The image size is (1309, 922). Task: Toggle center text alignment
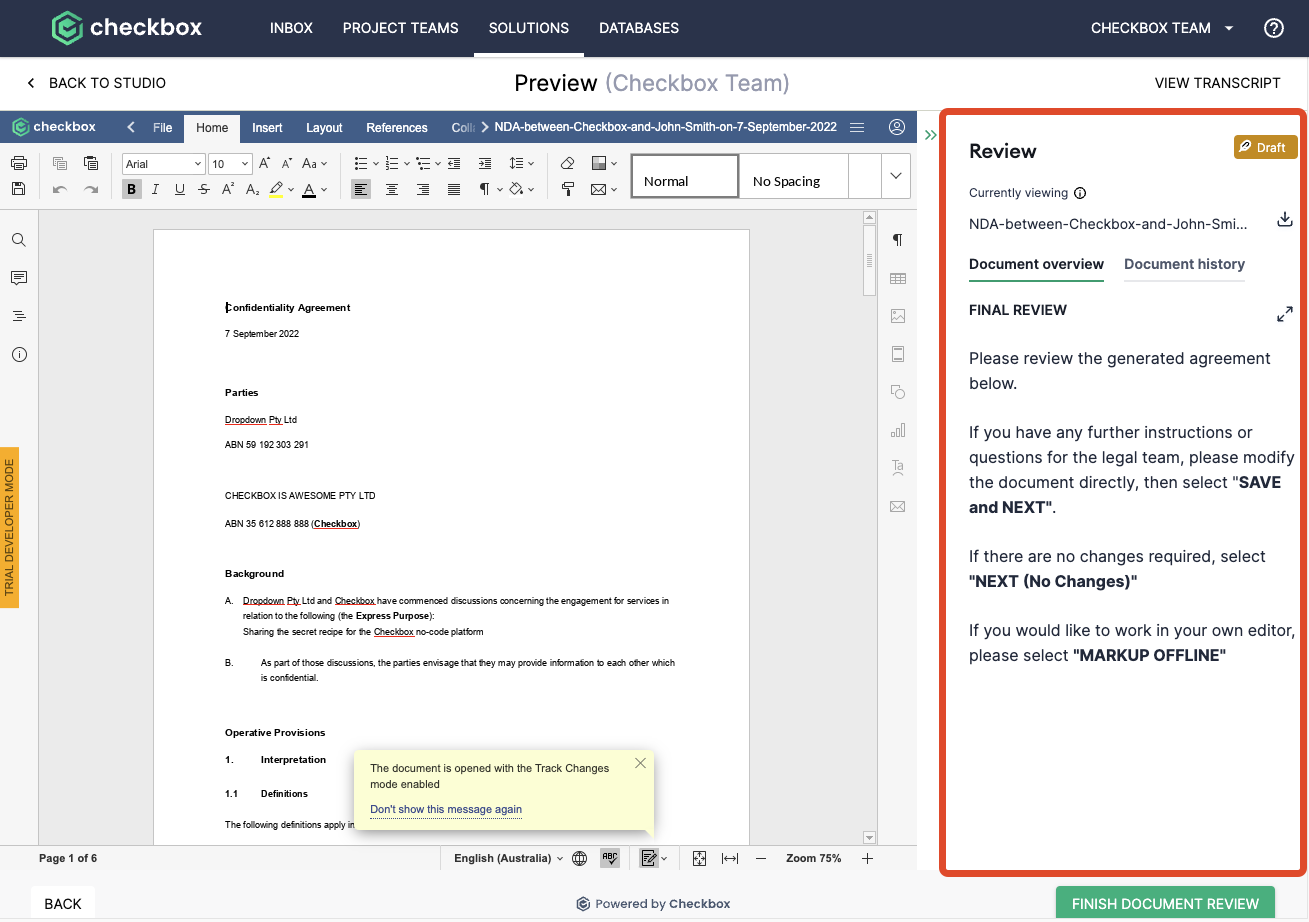392,189
